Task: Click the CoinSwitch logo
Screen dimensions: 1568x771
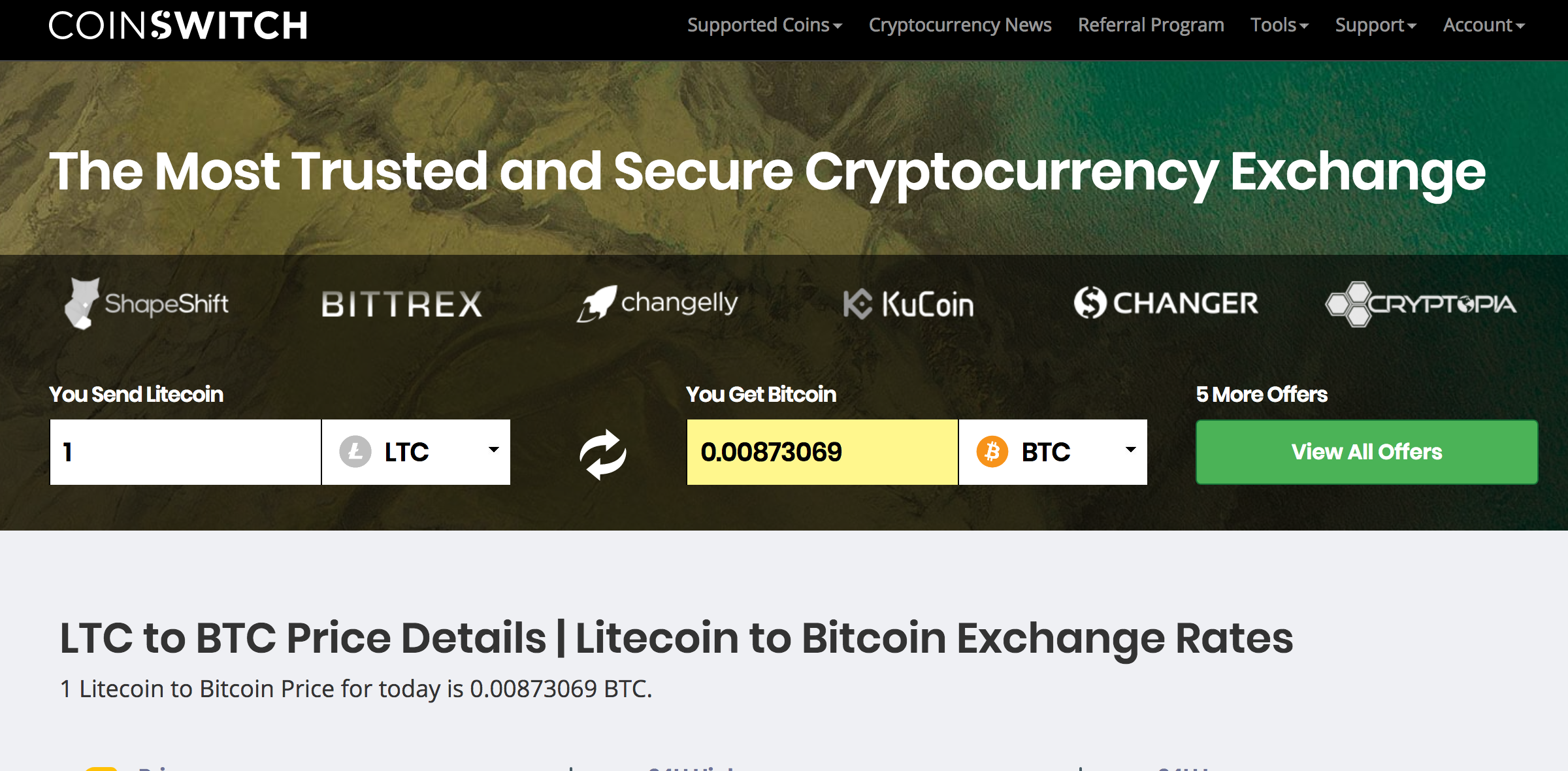Action: 178,25
